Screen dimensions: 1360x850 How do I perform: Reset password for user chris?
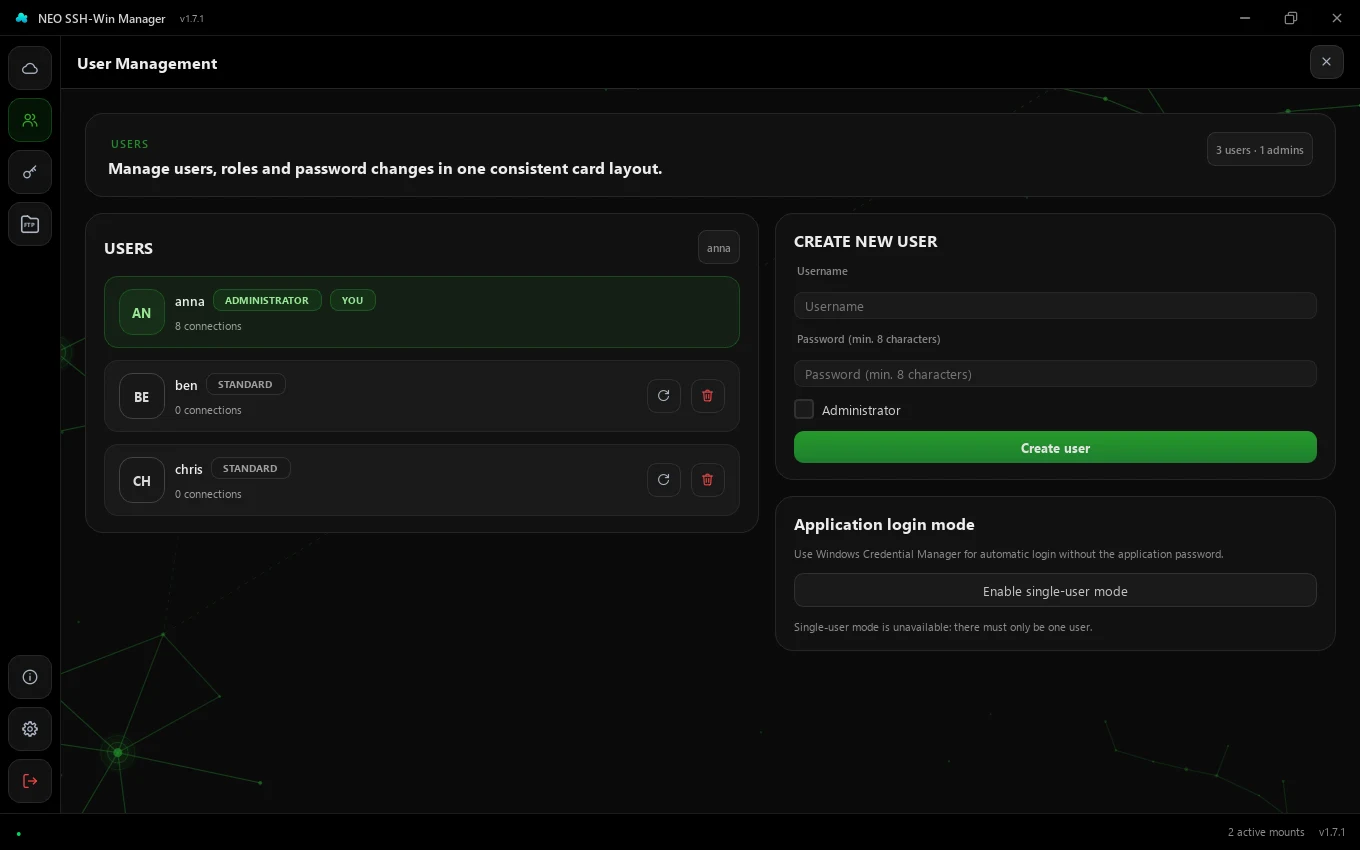point(664,480)
